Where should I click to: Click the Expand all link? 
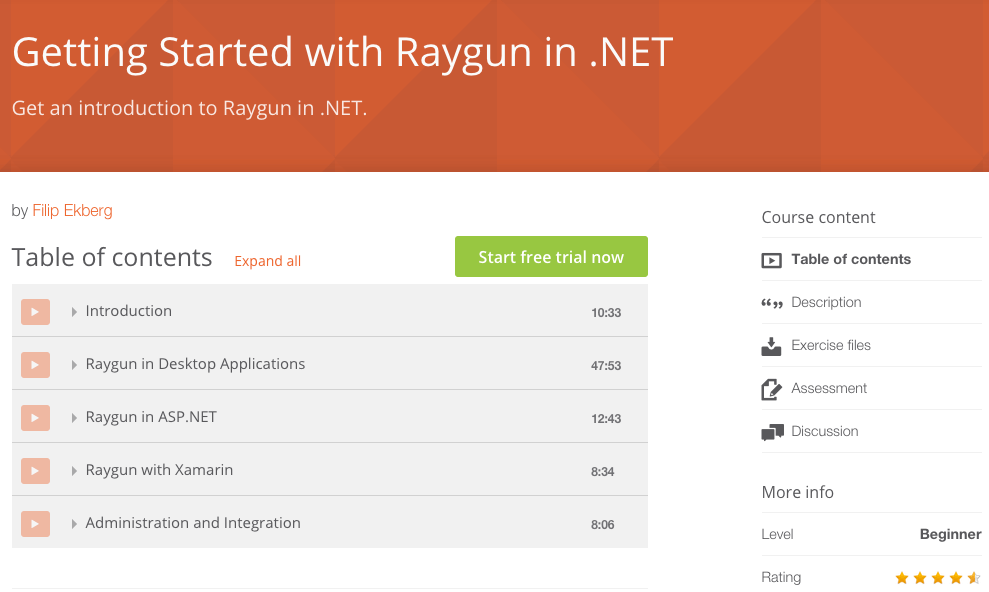(267, 261)
